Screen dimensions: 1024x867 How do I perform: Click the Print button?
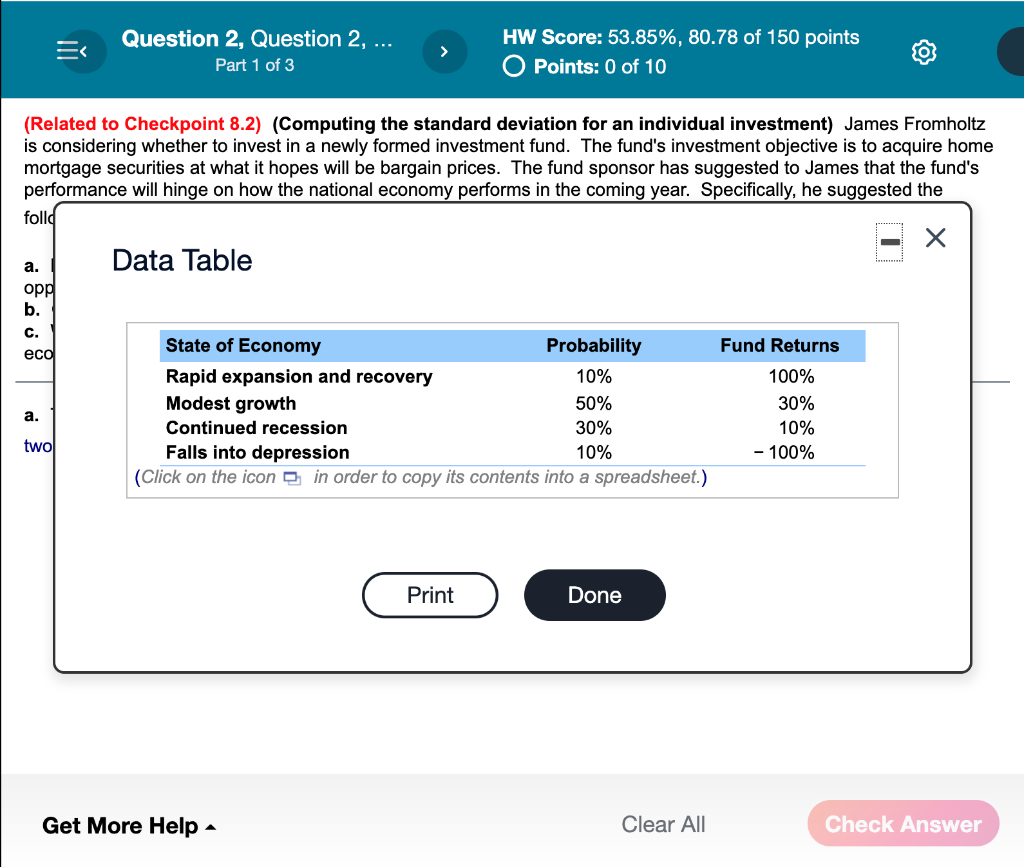(430, 595)
